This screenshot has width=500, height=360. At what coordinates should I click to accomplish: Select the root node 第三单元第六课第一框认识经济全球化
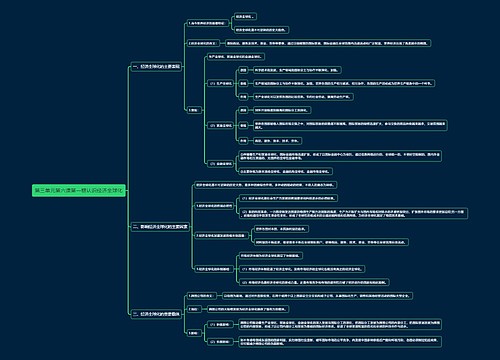[79, 190]
